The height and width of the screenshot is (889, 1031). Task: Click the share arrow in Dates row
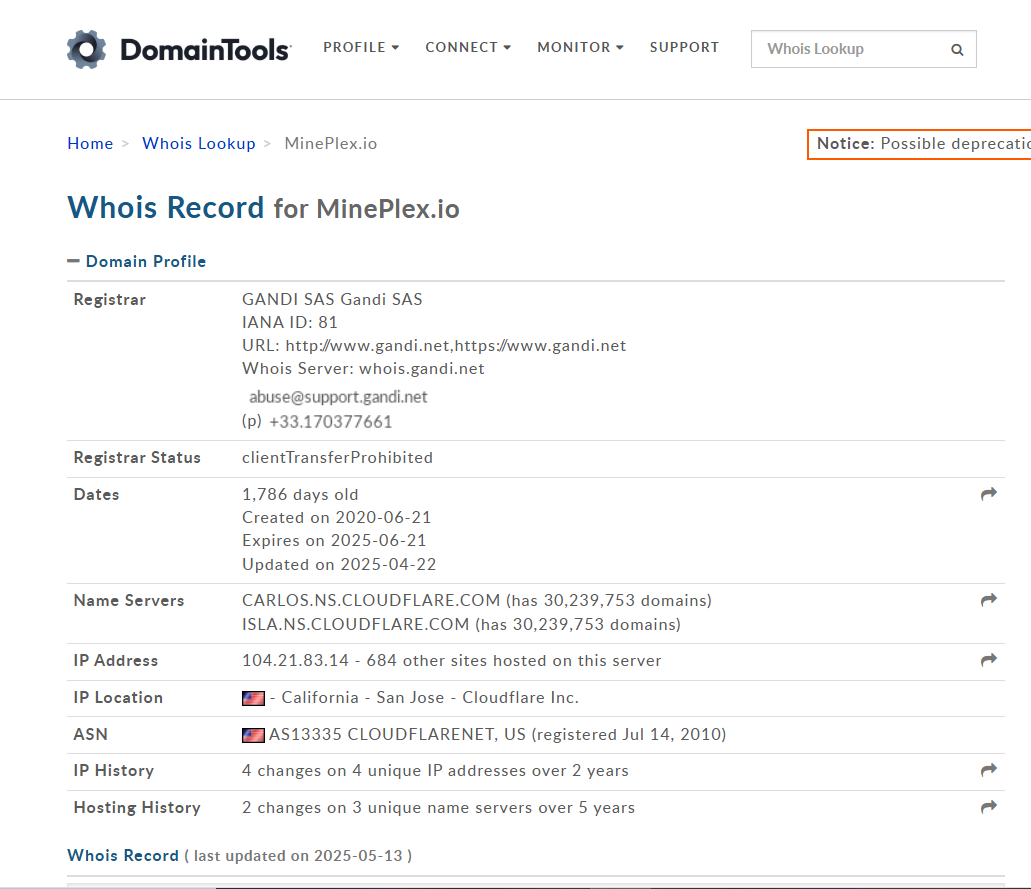click(988, 494)
